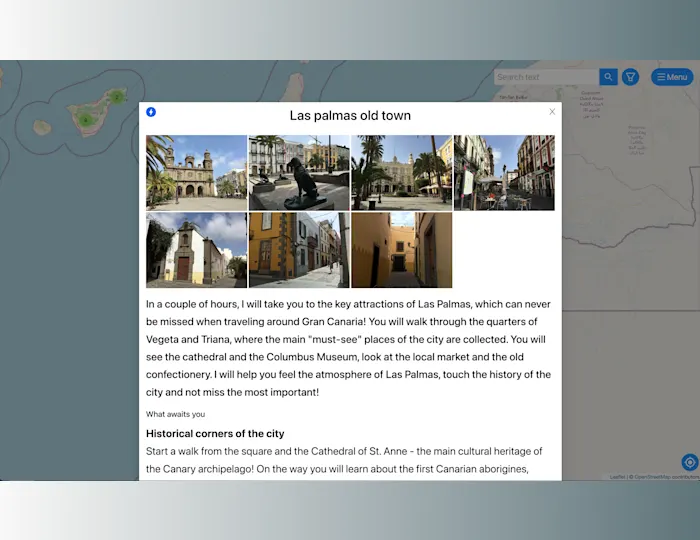
Task: Close the Las palmas old town popup
Action: [552, 112]
